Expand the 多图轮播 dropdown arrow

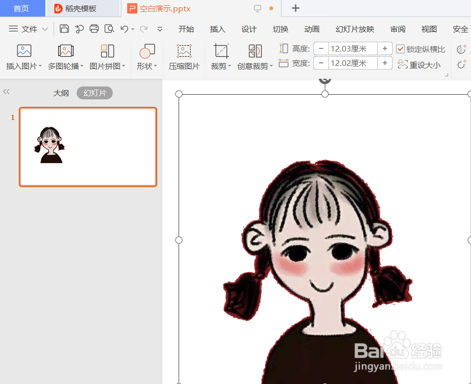tap(82, 66)
